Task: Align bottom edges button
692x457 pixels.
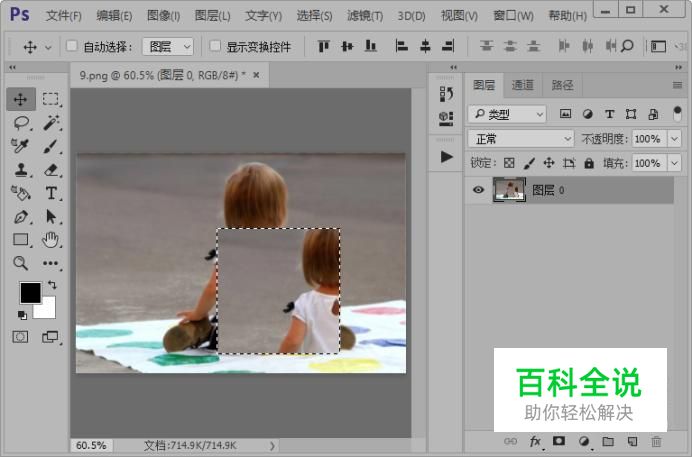Action: pos(371,46)
